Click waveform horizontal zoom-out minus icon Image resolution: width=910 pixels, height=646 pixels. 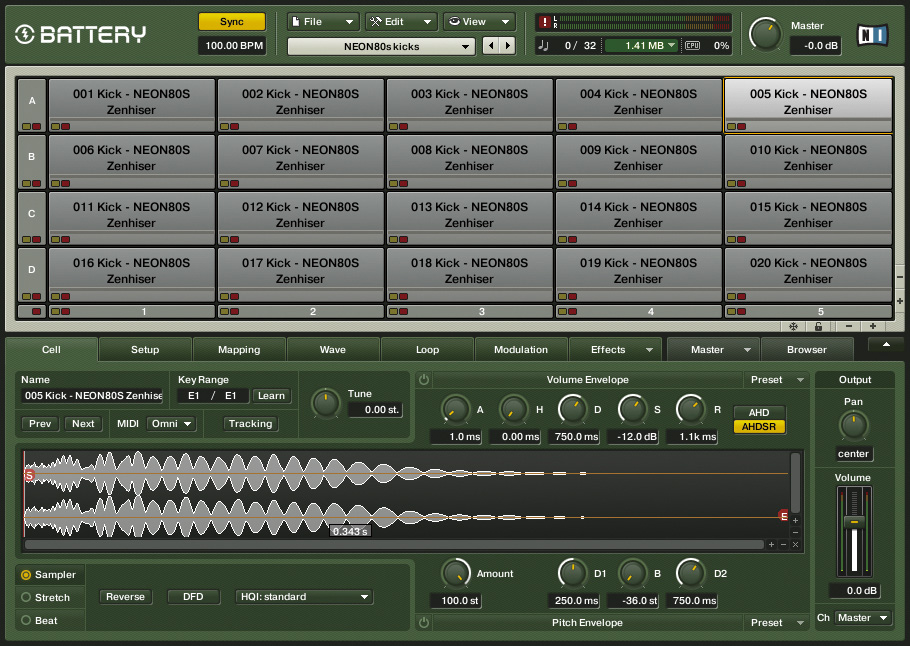click(x=783, y=544)
